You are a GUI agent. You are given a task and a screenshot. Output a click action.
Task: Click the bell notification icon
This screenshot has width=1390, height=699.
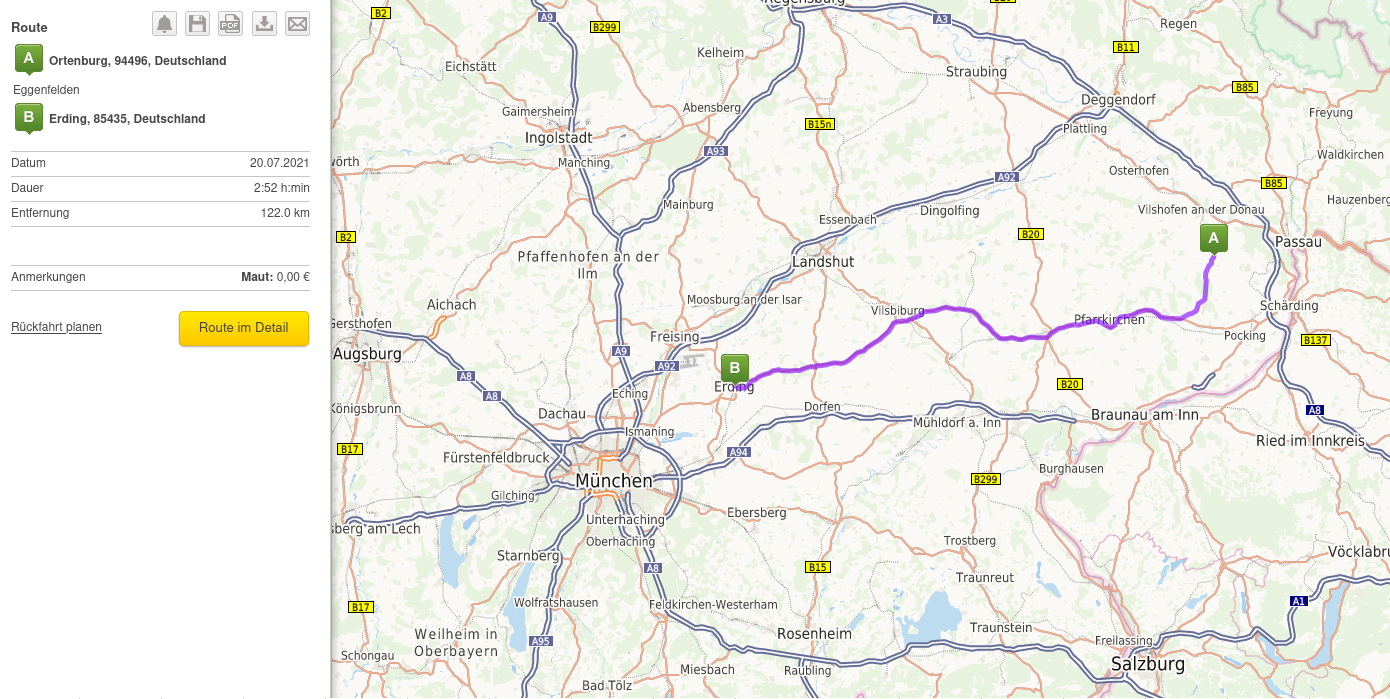coord(164,24)
